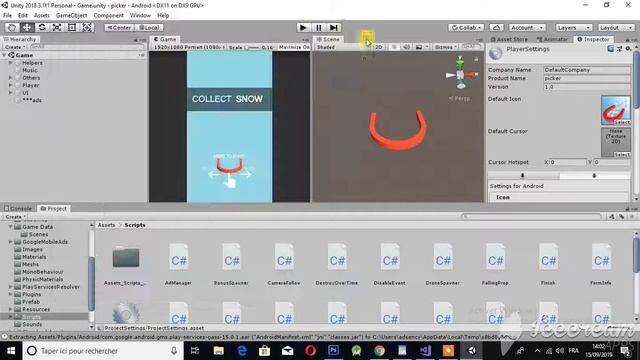Select DestroyOverTime script file
This screenshot has width=640, height=360.
(x=337, y=263)
